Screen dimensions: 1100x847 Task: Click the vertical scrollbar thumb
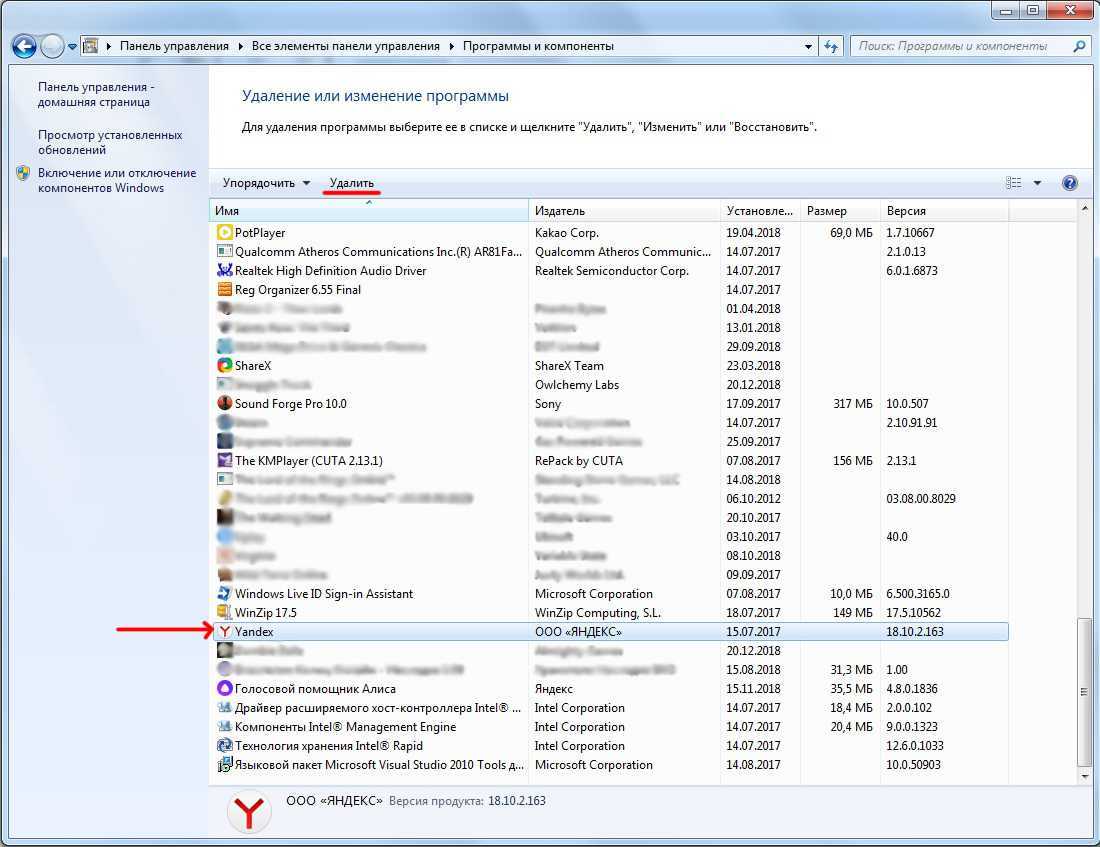(1085, 692)
